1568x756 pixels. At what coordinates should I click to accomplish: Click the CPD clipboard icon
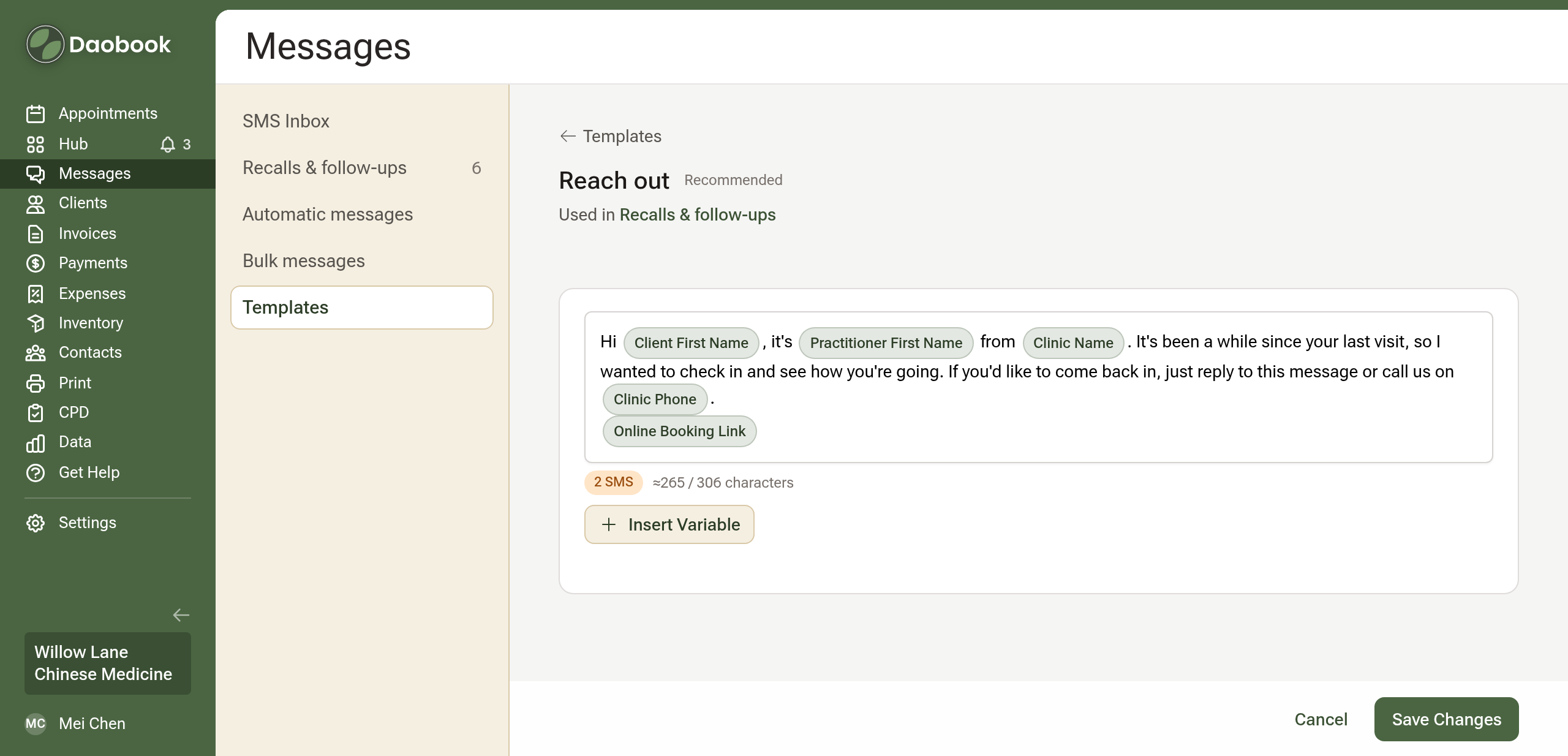pos(36,413)
